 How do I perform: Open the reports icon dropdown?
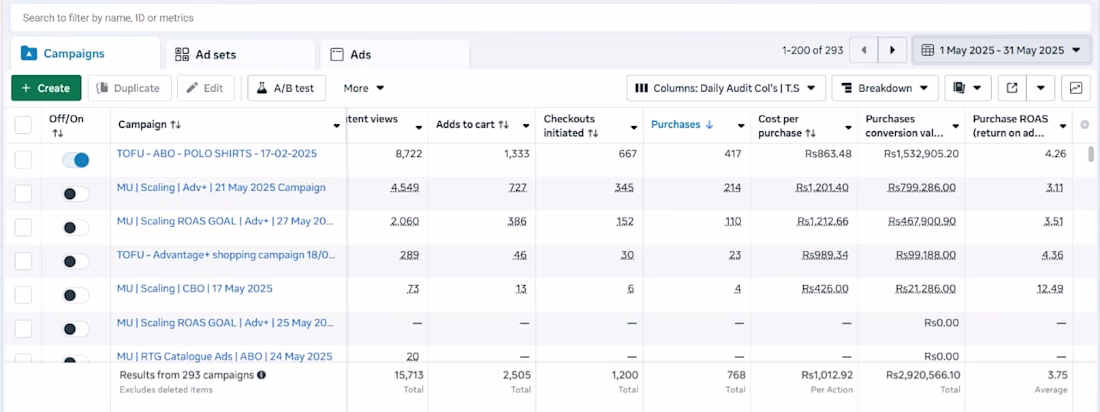tap(967, 88)
